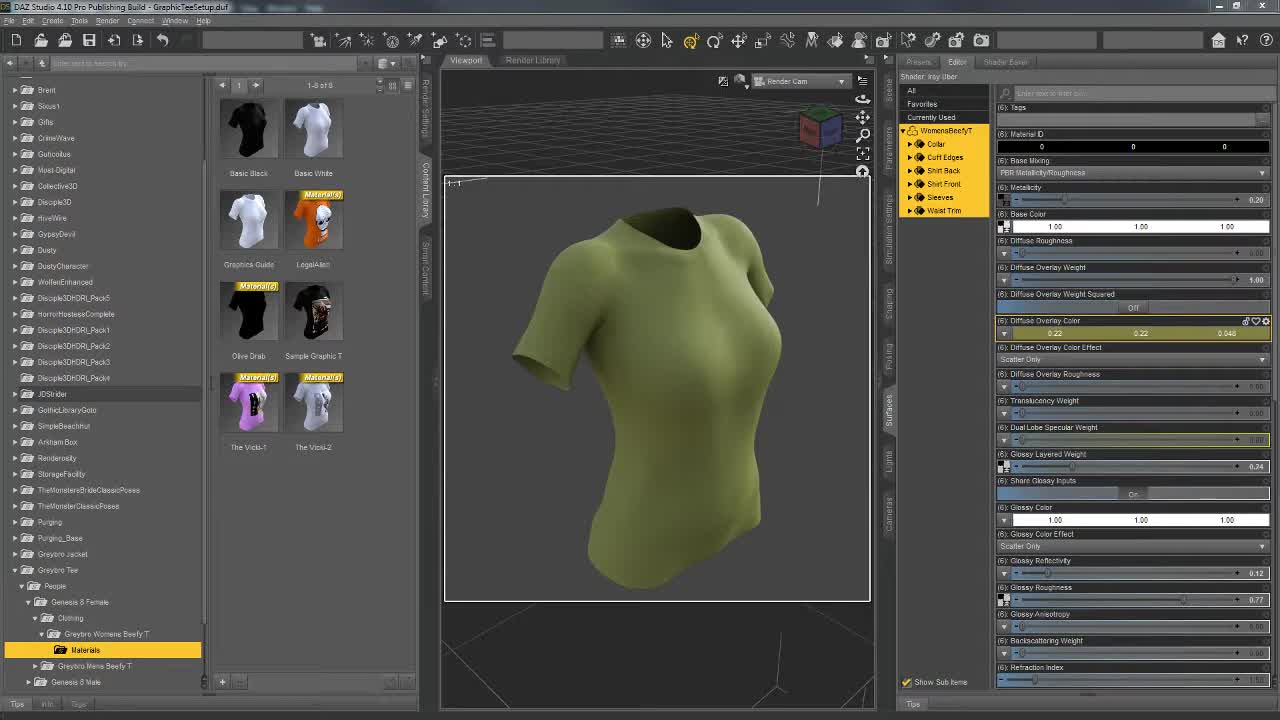Toggle Diffuse Overlay Weight Squared Off switch
Image resolution: width=1280 pixels, height=720 pixels.
(x=1133, y=307)
